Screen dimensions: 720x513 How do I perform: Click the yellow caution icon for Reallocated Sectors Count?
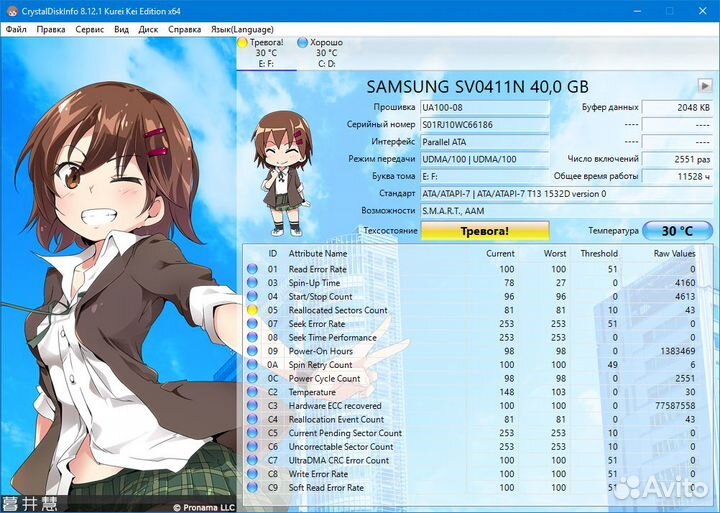click(252, 310)
